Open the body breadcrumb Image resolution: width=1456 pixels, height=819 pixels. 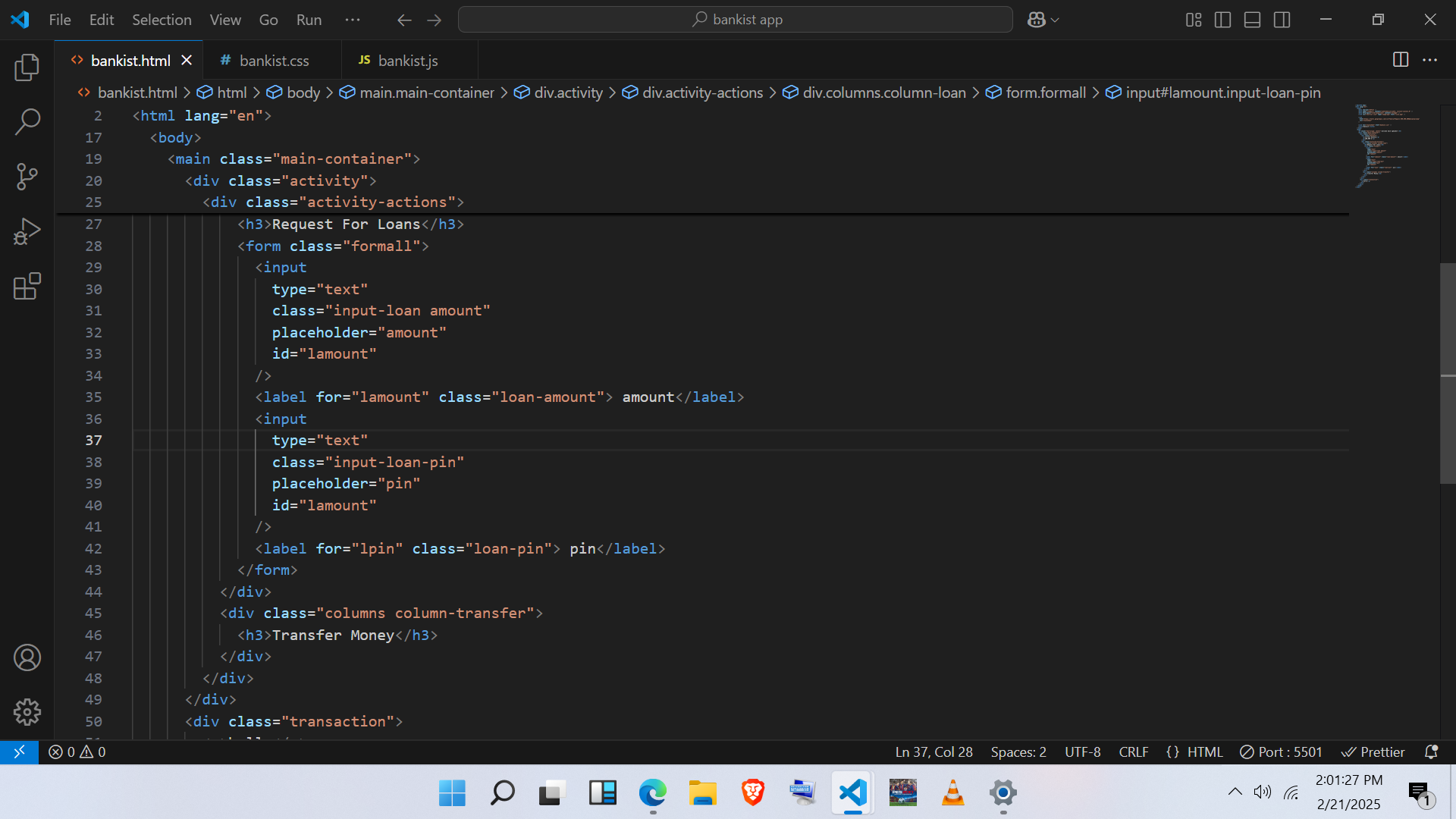(x=293, y=93)
